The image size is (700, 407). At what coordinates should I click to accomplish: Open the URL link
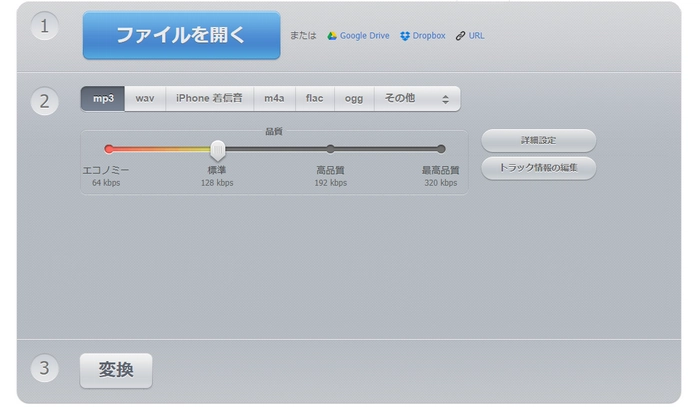pos(476,36)
